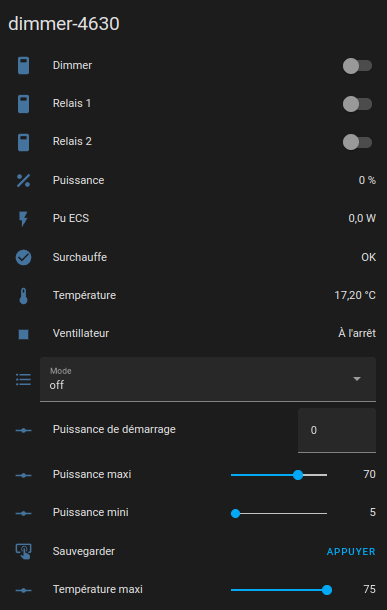Viewport: 387px width, 610px height.
Task: Click the Puissance de démarrage input field
Action: click(337, 430)
